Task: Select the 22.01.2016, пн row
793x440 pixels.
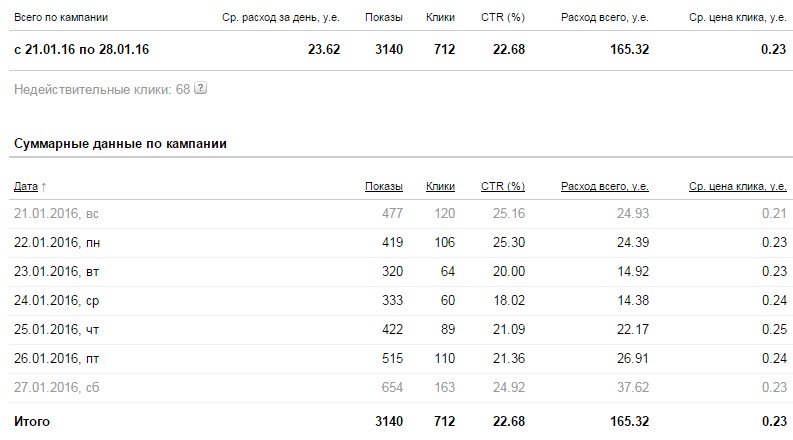Action: pyautogui.click(x=401, y=243)
